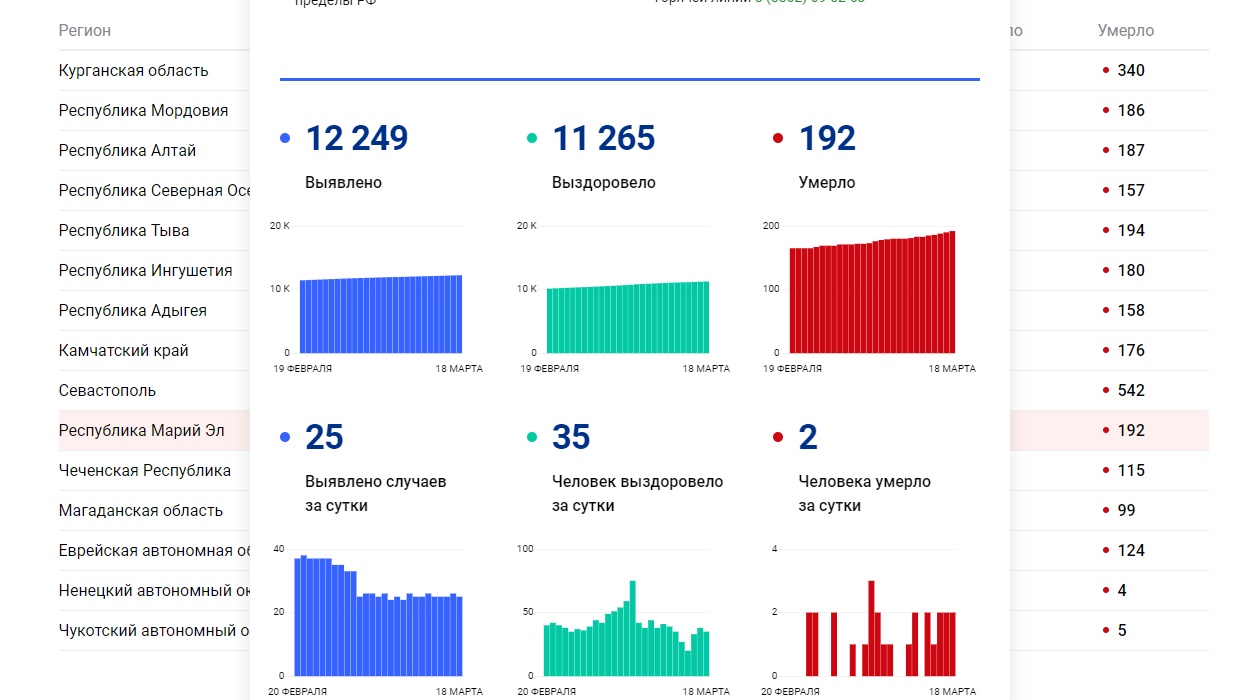This screenshot has width=1238, height=700.
Task: Sort table by Регион column header
Action: (85, 31)
